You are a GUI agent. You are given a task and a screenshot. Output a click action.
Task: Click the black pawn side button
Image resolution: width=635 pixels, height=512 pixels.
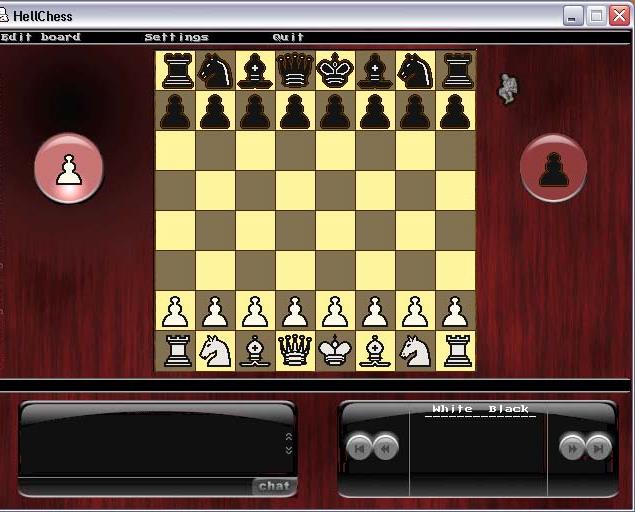click(553, 169)
